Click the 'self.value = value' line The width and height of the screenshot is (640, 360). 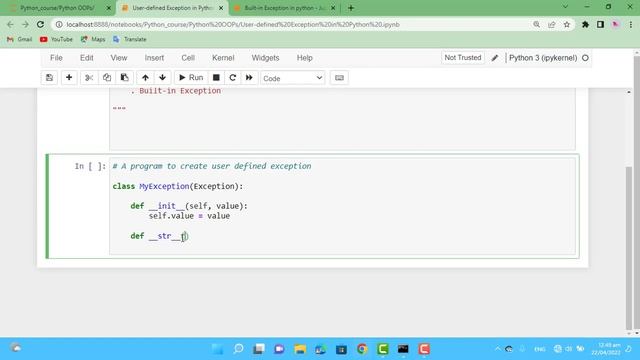[x=189, y=216]
